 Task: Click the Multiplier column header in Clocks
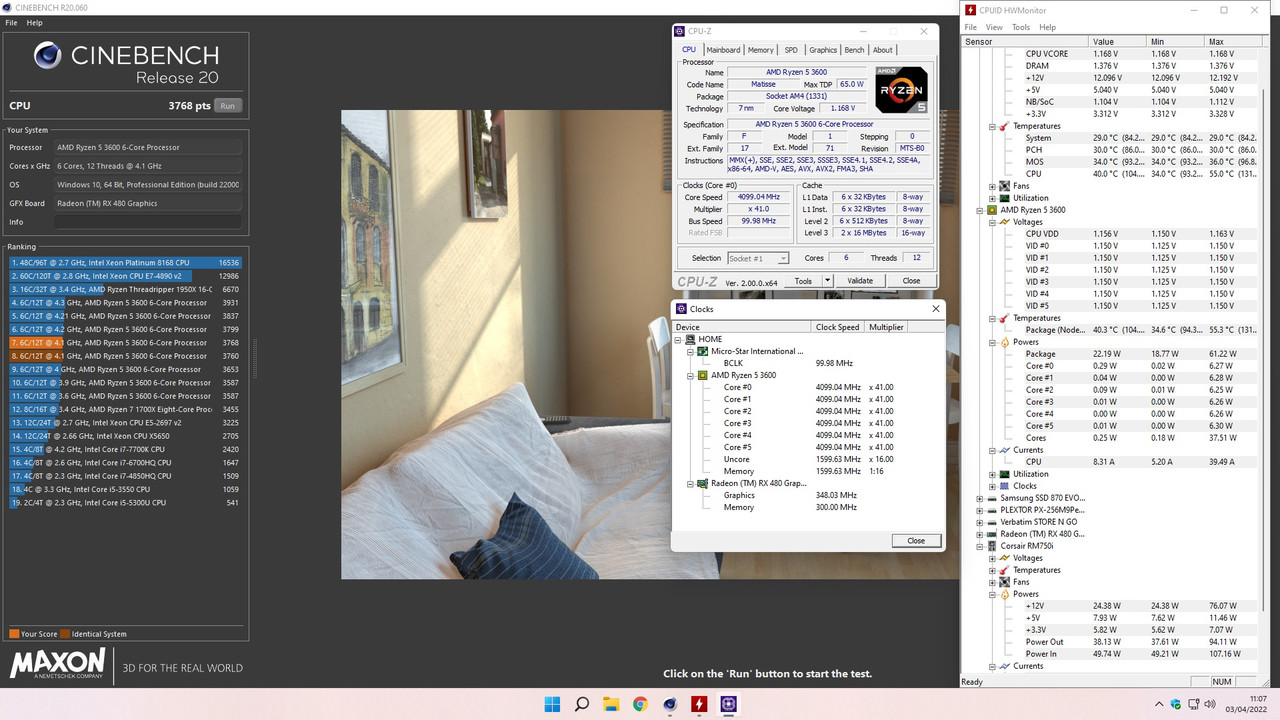pos(886,327)
